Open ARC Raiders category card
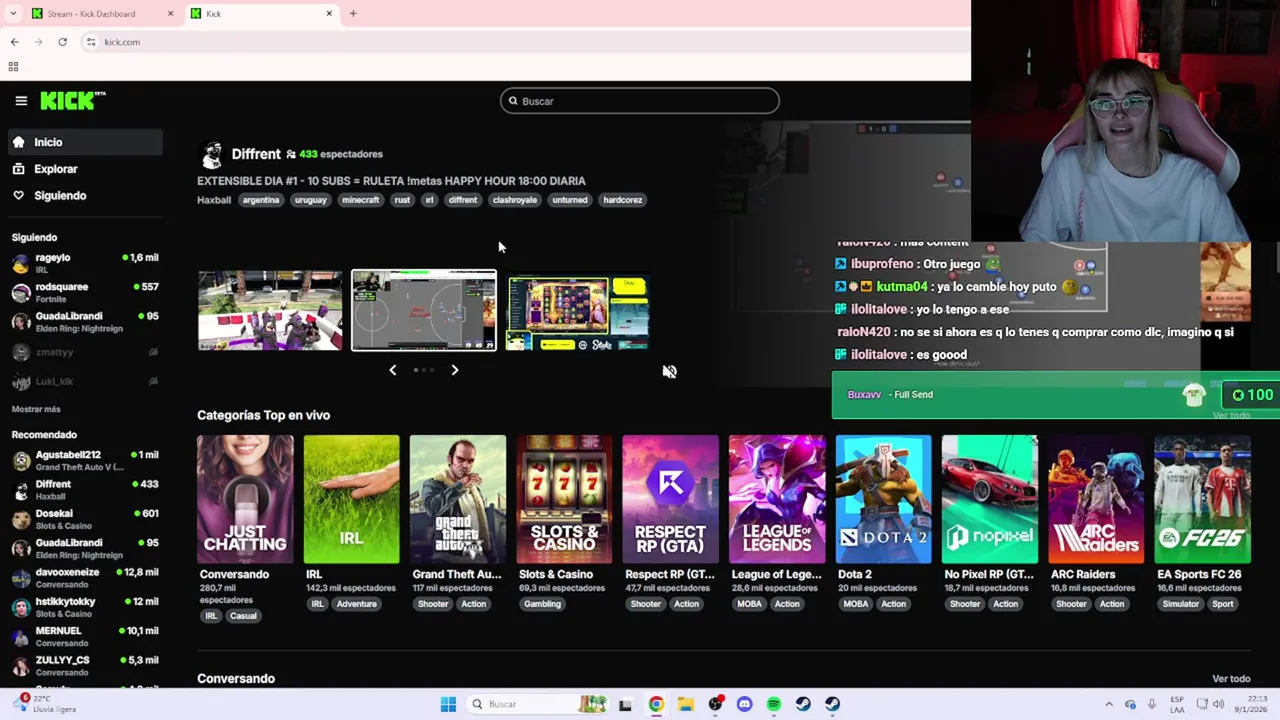Image resolution: width=1280 pixels, height=720 pixels. pos(1096,499)
